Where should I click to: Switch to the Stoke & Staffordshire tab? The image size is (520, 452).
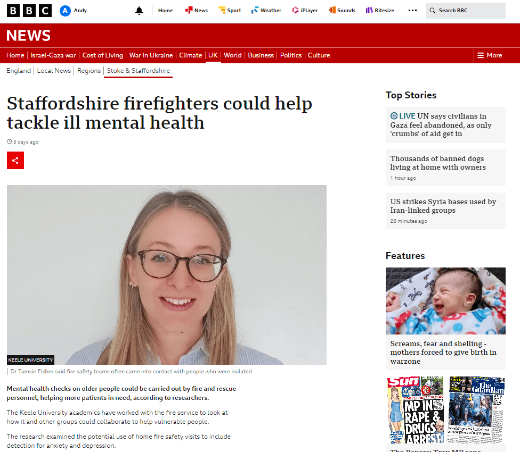click(x=138, y=71)
